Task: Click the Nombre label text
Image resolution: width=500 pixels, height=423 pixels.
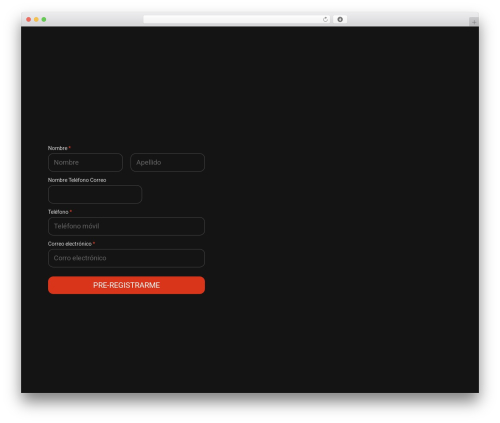Action: pos(58,148)
